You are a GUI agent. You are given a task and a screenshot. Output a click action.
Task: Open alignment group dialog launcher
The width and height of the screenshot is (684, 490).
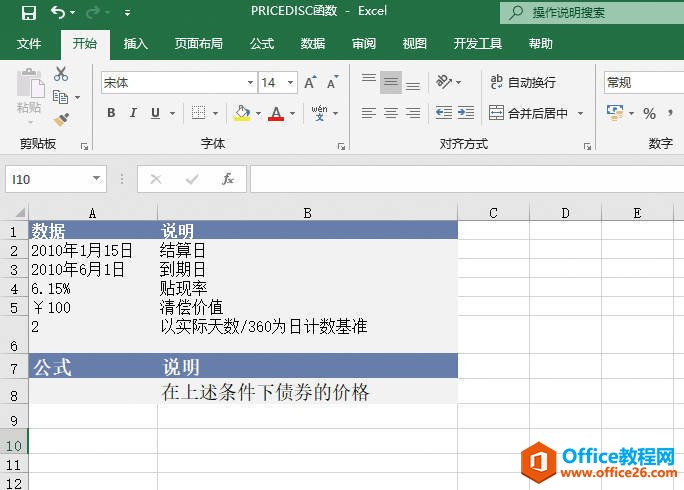(x=587, y=147)
